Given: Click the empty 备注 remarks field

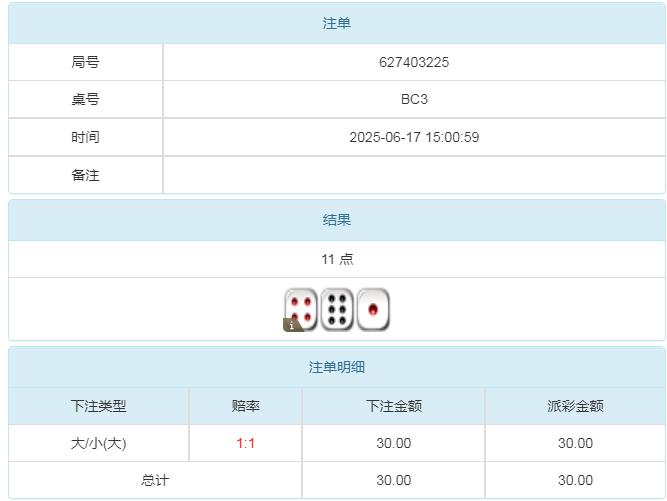Looking at the screenshot, I should pyautogui.click(x=414, y=175).
